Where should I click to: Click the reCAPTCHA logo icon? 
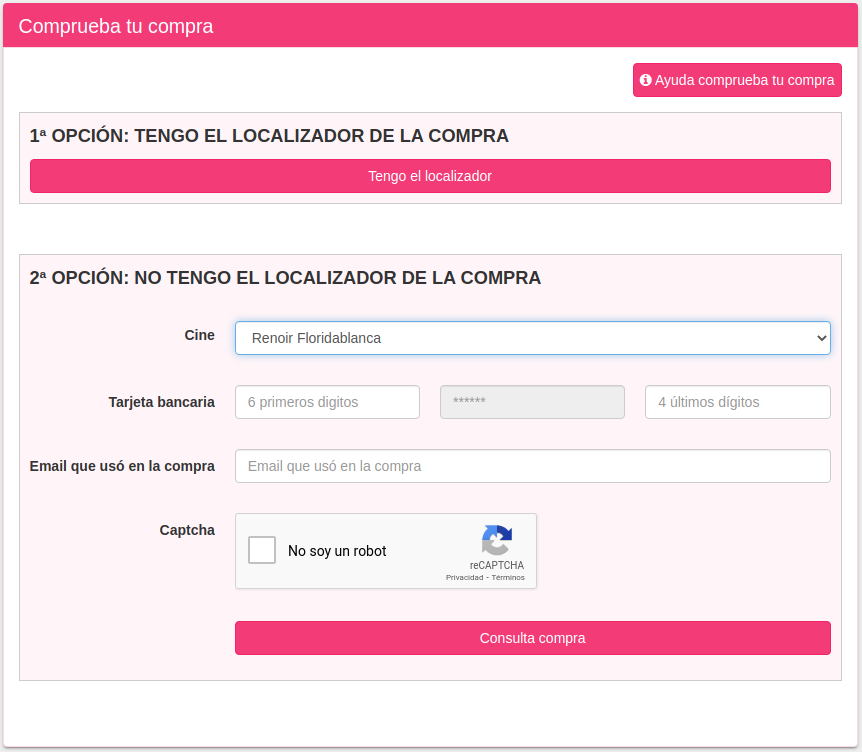tap(497, 540)
